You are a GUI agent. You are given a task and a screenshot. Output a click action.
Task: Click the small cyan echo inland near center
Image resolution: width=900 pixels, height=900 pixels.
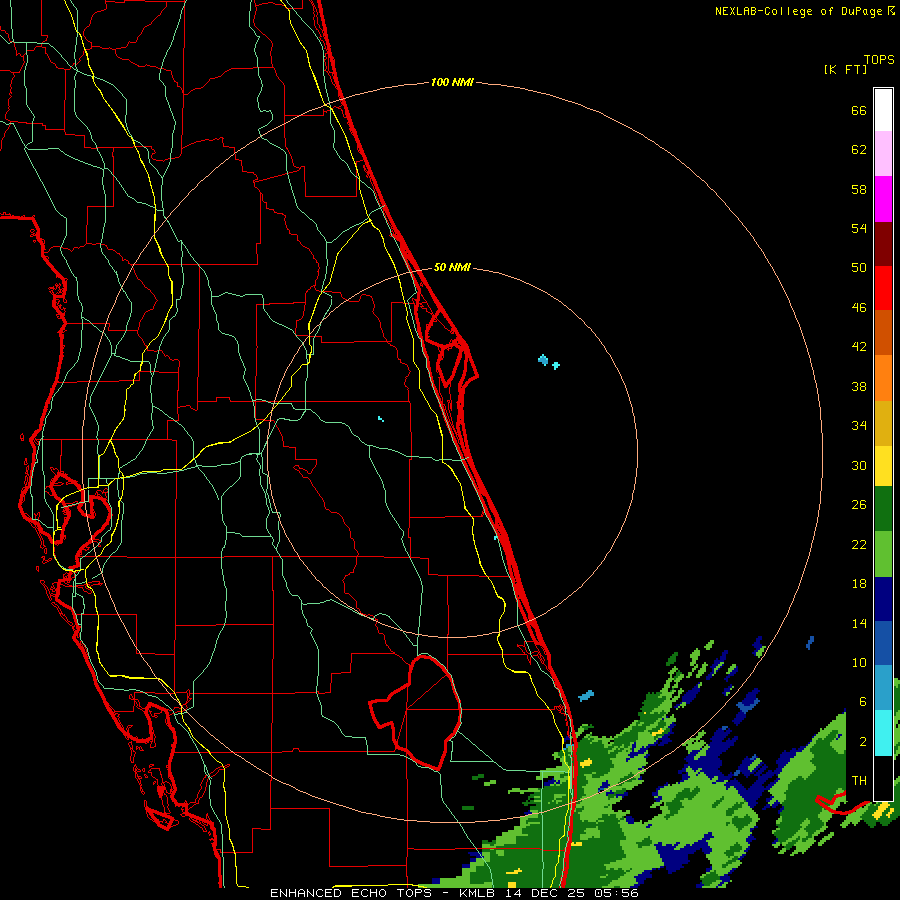(x=381, y=419)
